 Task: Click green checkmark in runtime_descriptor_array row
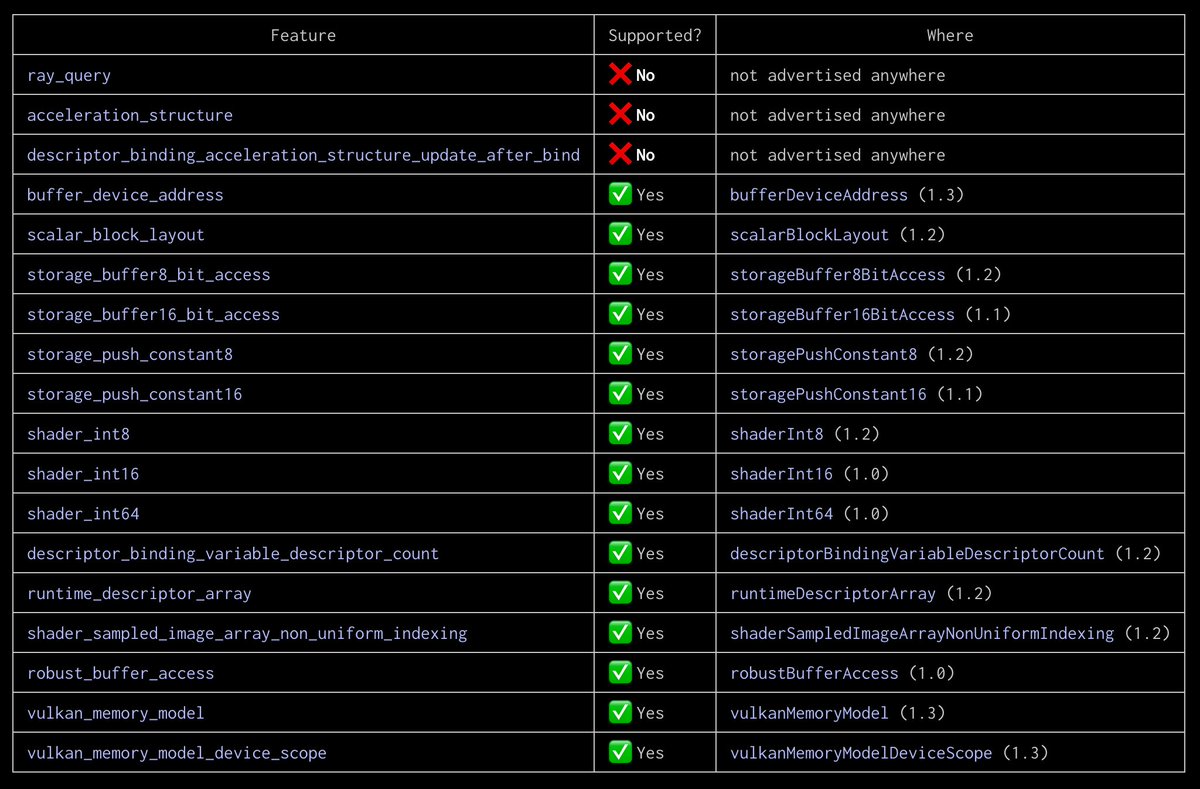(620, 592)
